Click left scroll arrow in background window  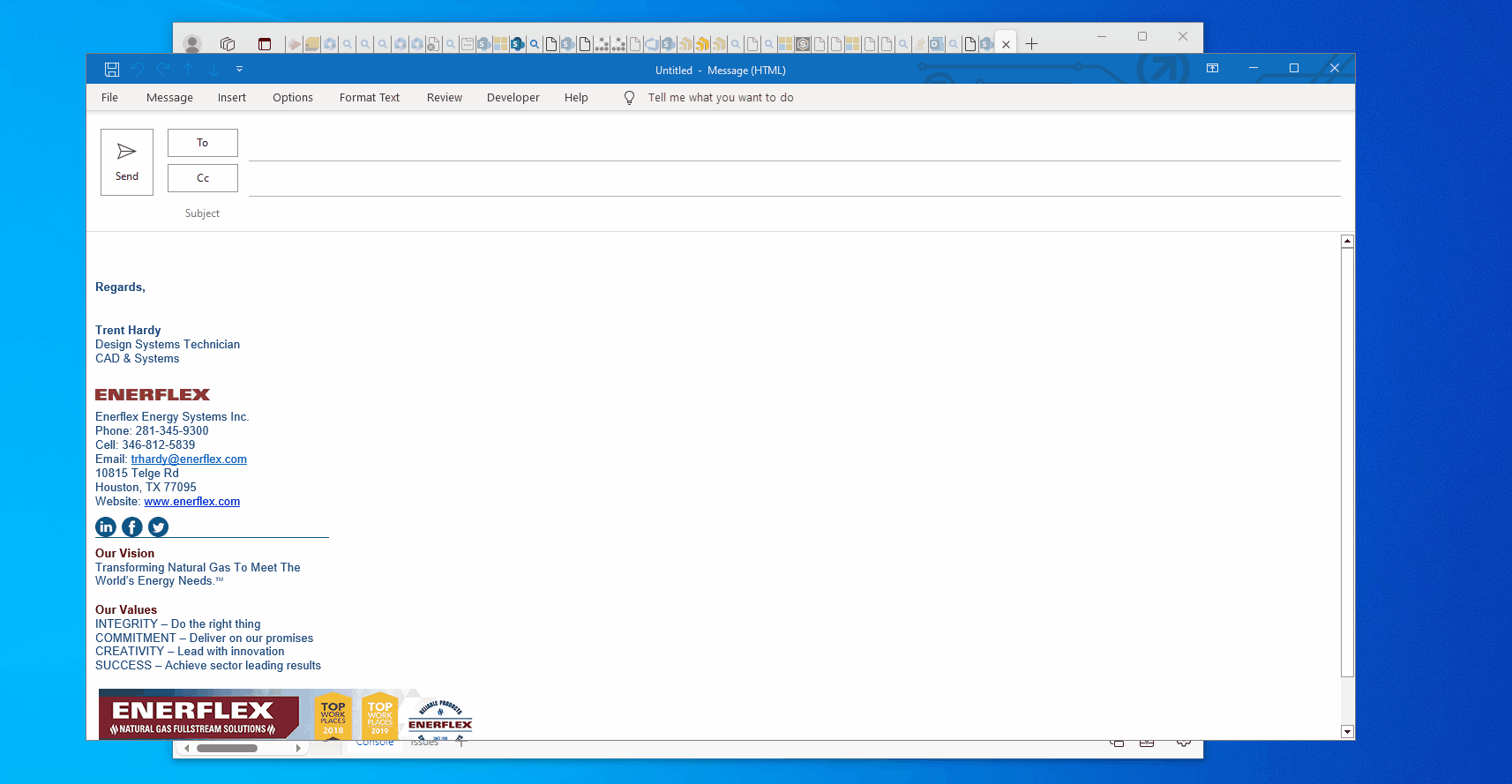coord(187,748)
